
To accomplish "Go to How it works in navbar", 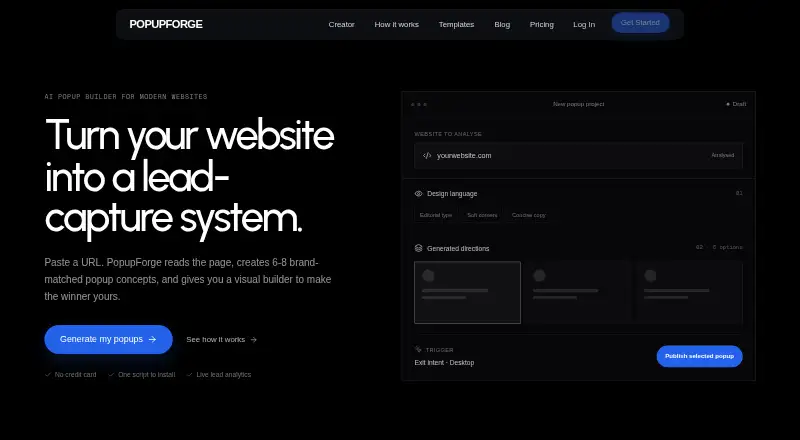I will point(396,25).
